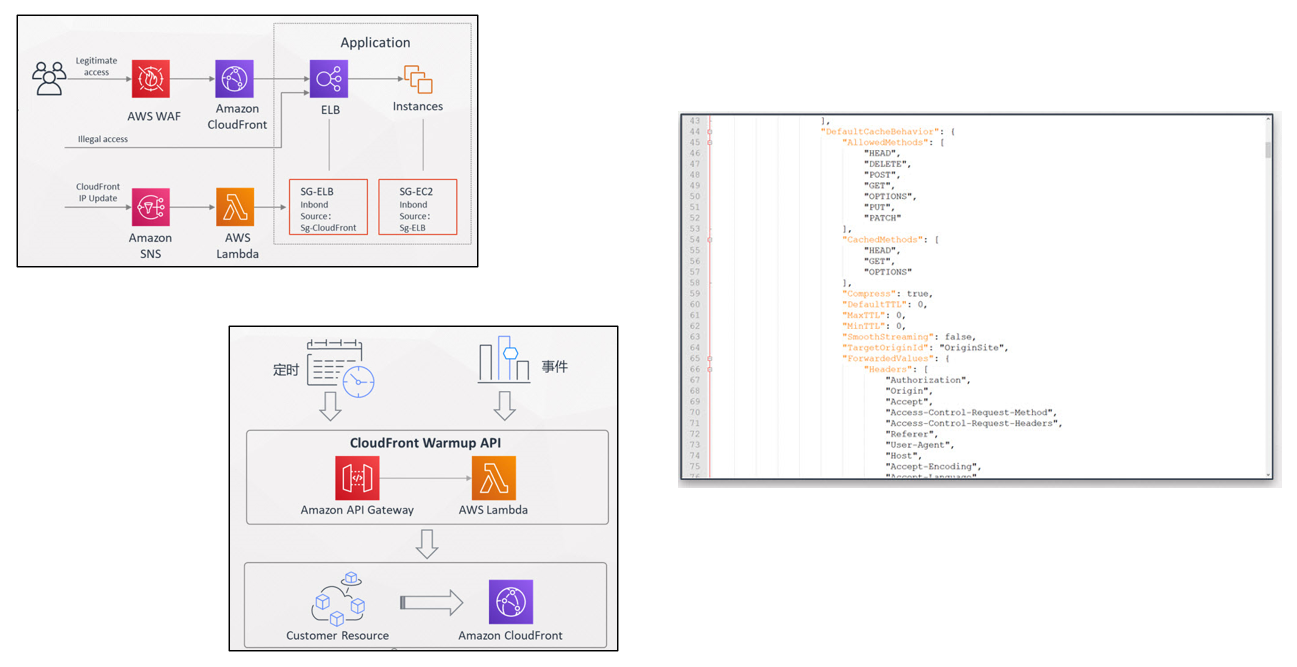
Task: Click the calendar clock schedule icon
Action: pos(340,368)
